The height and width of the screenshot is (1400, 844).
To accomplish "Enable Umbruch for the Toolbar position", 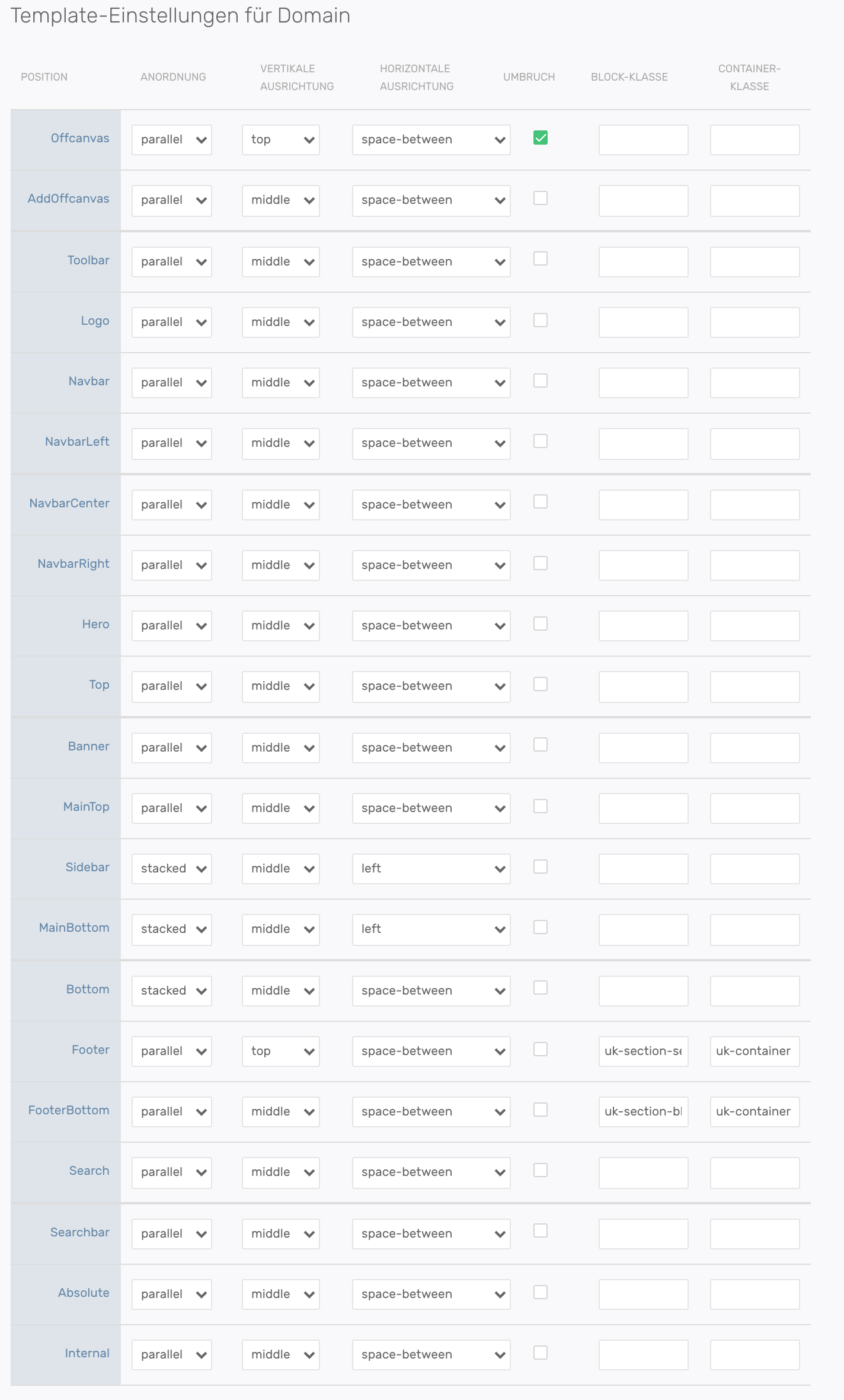I will click(x=540, y=259).
